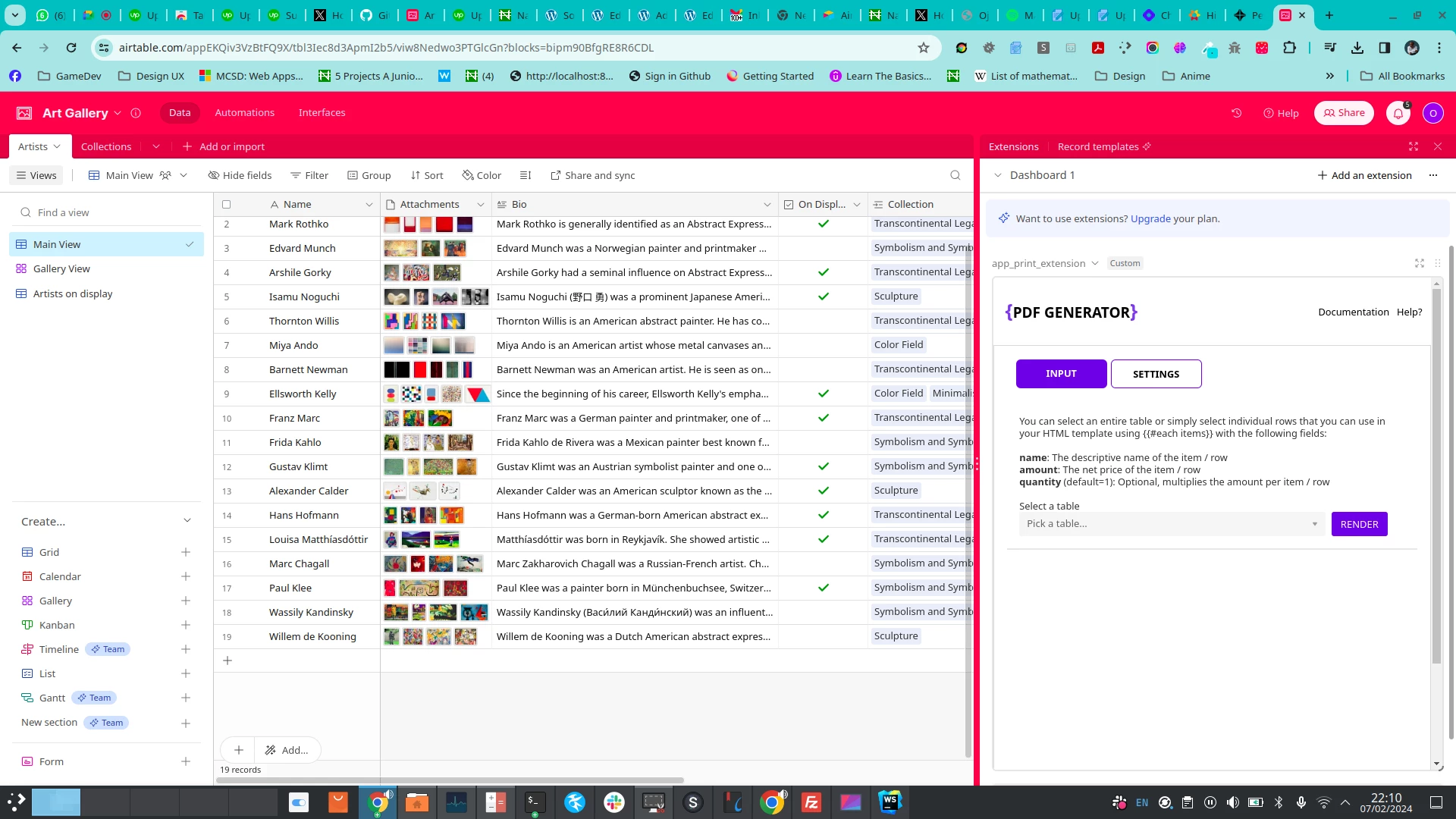Click the Art Gallery base info icon
1456x819 pixels.
pos(136,113)
